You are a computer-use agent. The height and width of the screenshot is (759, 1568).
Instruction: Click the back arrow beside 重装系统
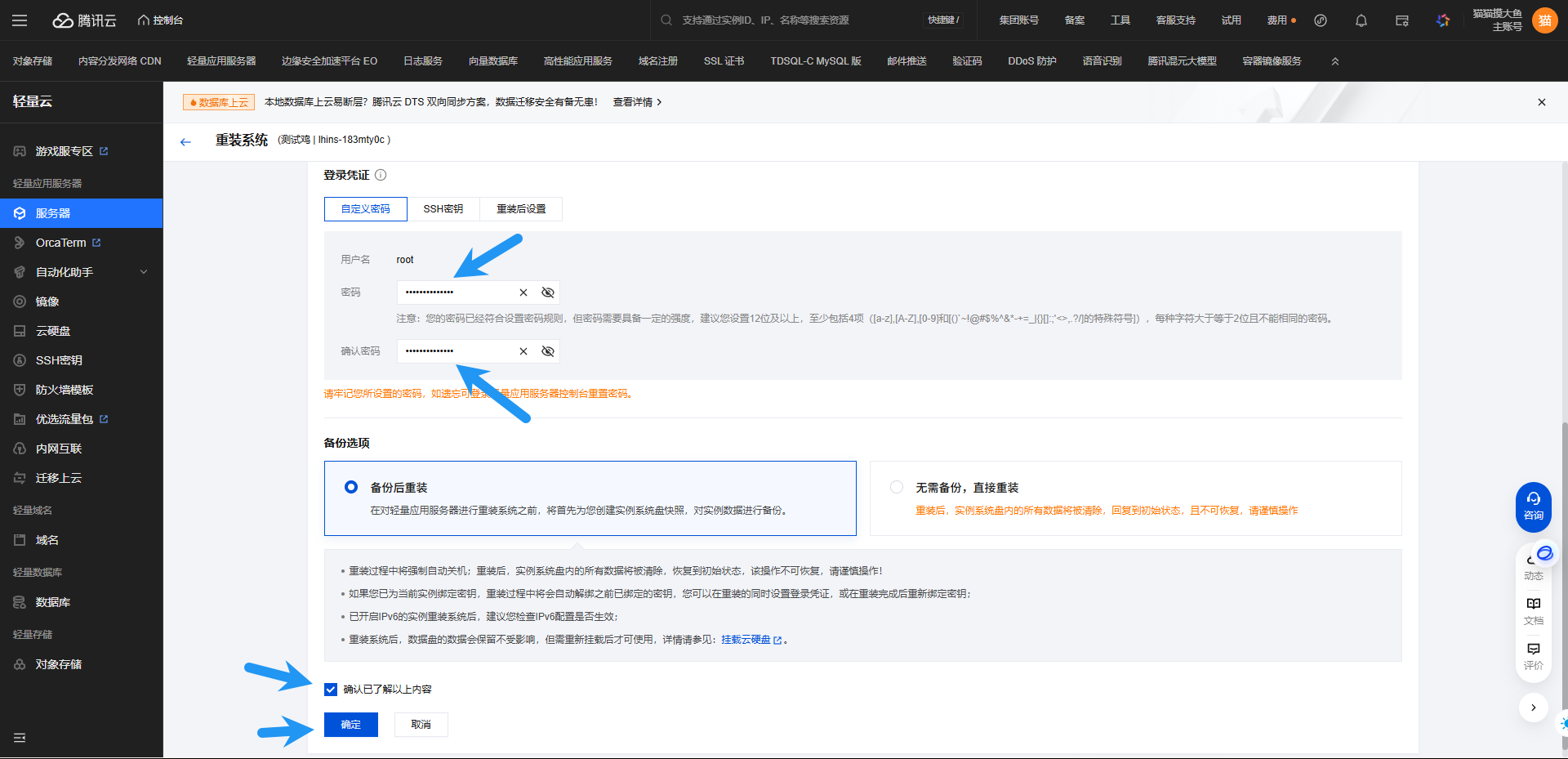click(185, 141)
